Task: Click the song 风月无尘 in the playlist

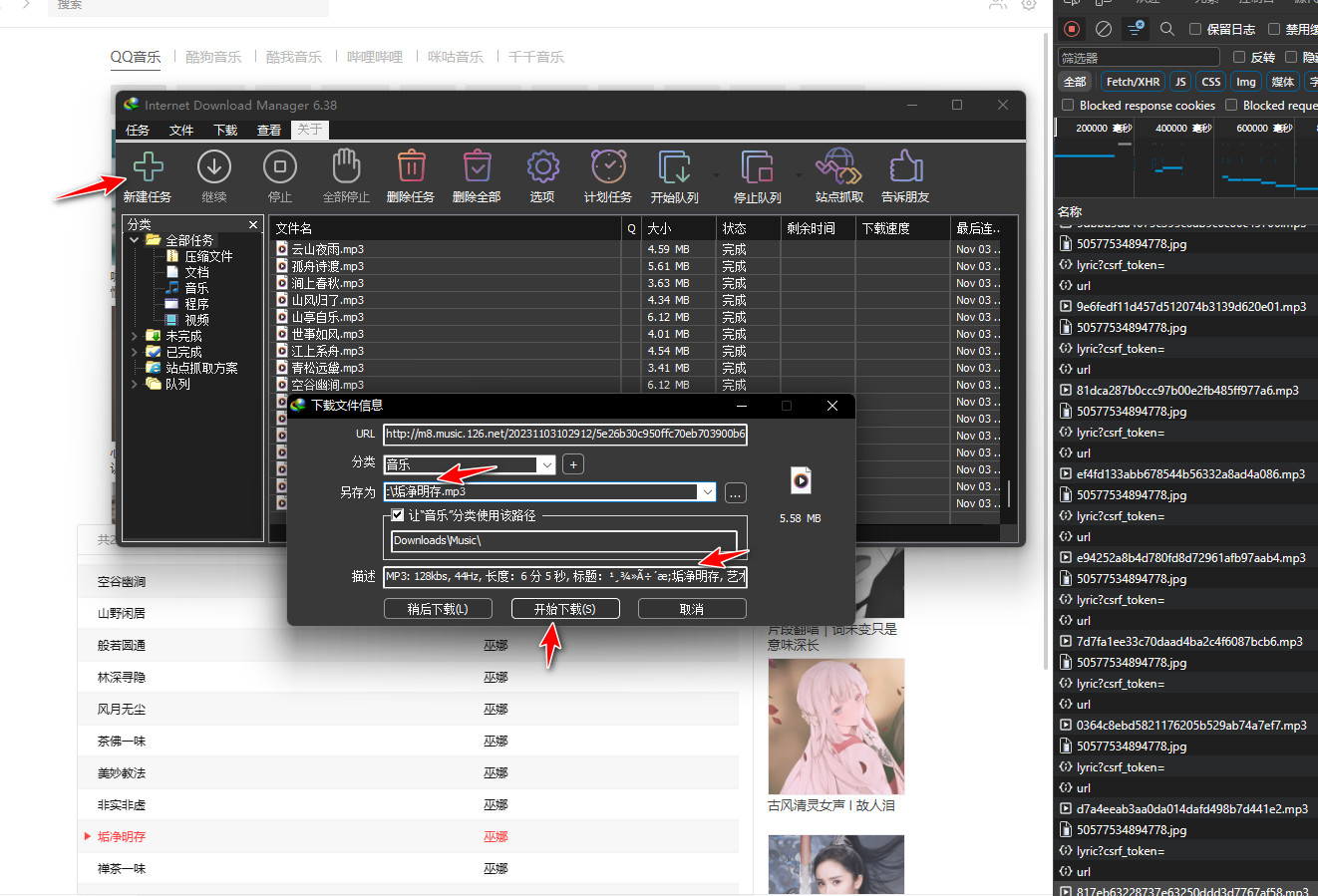Action: pyautogui.click(x=122, y=709)
